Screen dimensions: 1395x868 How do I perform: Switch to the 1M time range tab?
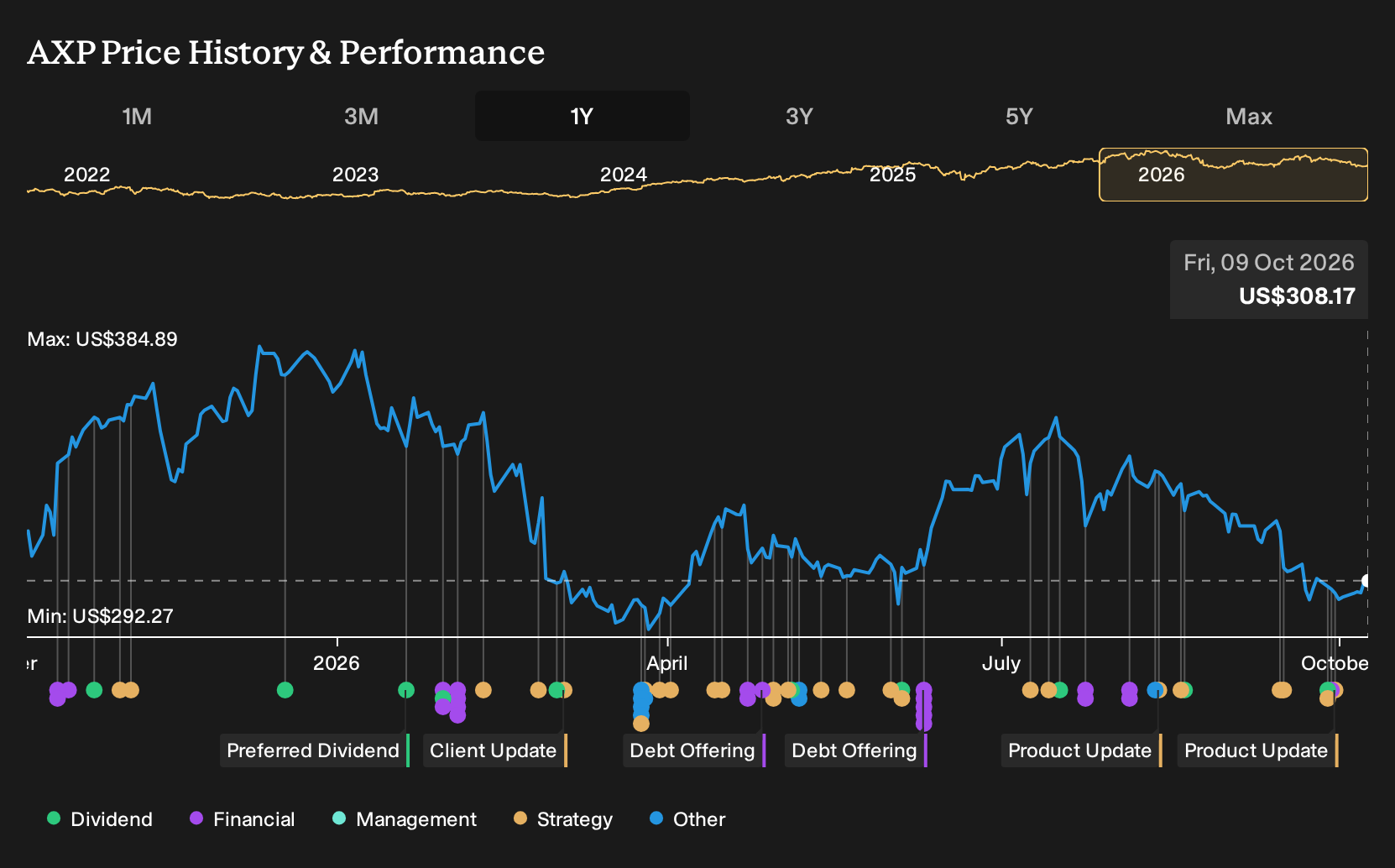click(137, 116)
